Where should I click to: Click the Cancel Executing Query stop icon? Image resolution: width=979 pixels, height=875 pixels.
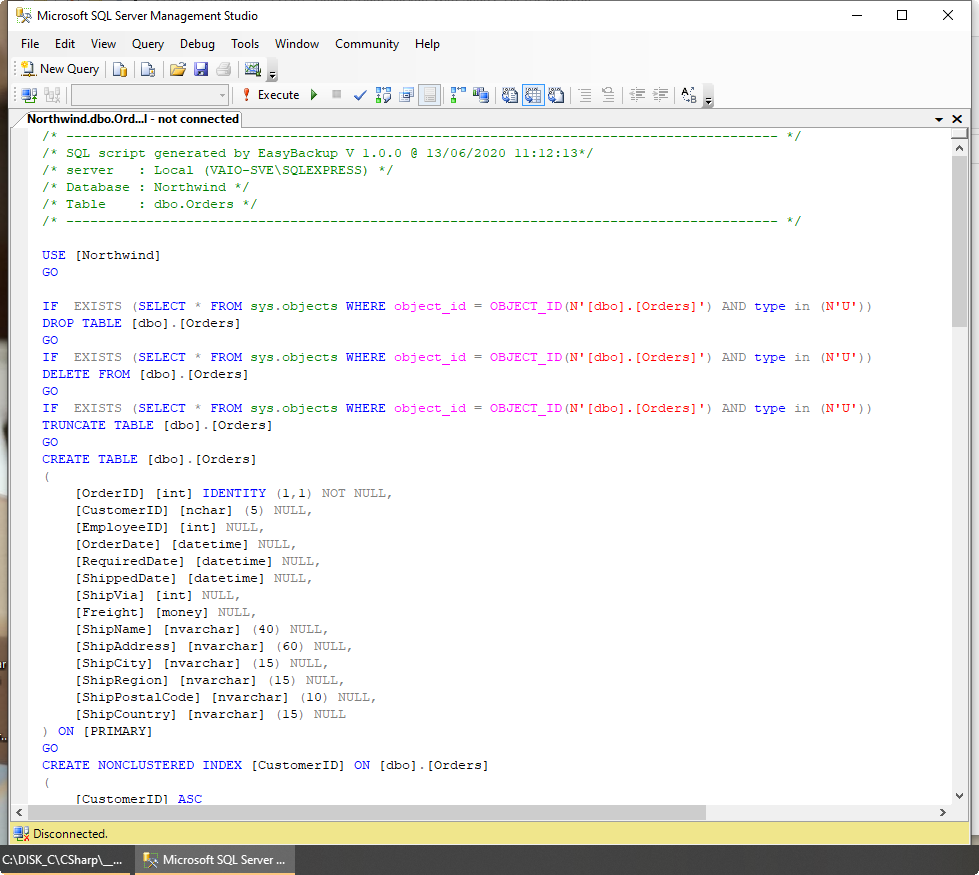pyautogui.click(x=337, y=95)
